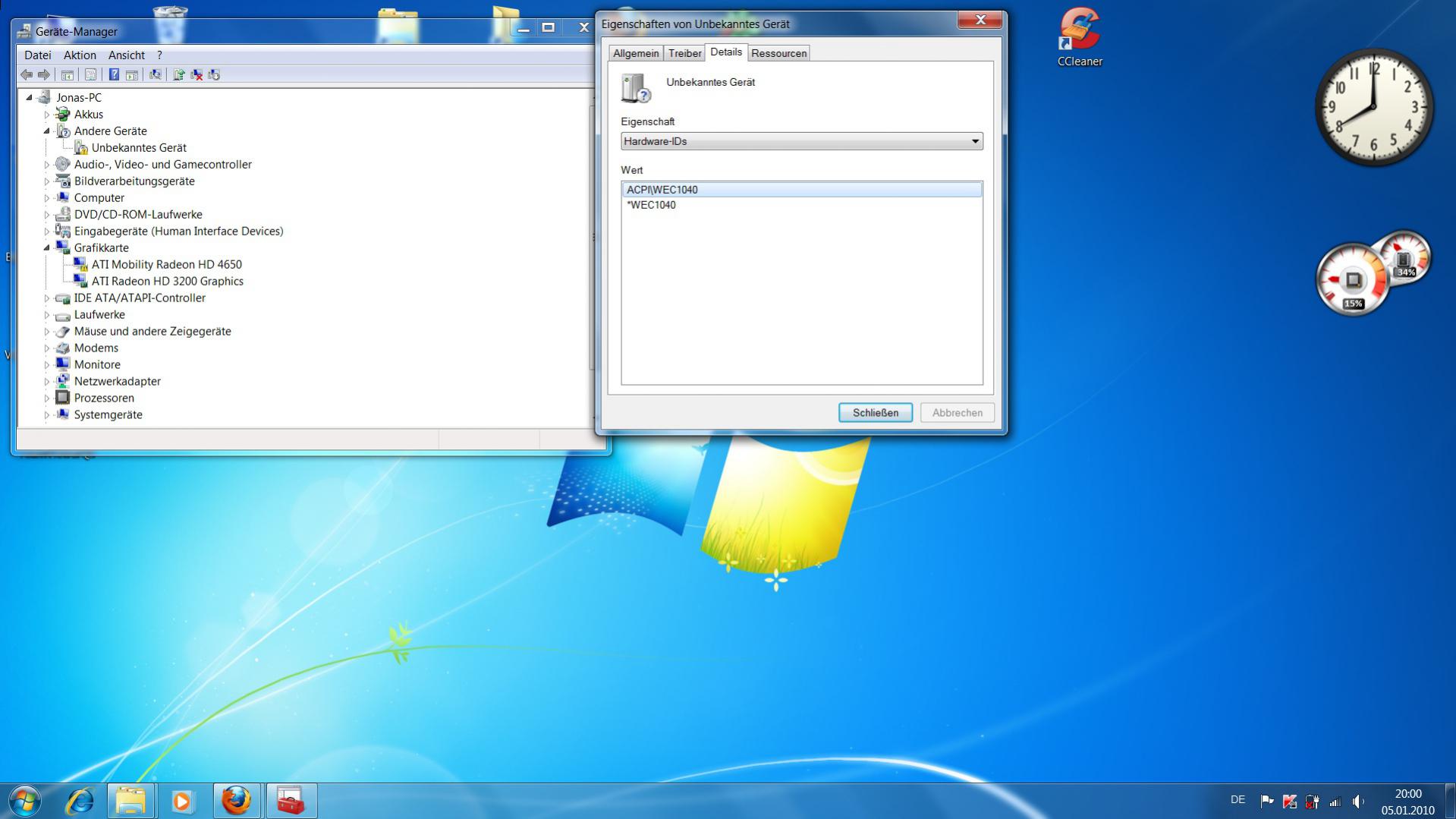Collapse the Grafikkarte category arrow
The image size is (1456, 819).
pyautogui.click(x=47, y=248)
